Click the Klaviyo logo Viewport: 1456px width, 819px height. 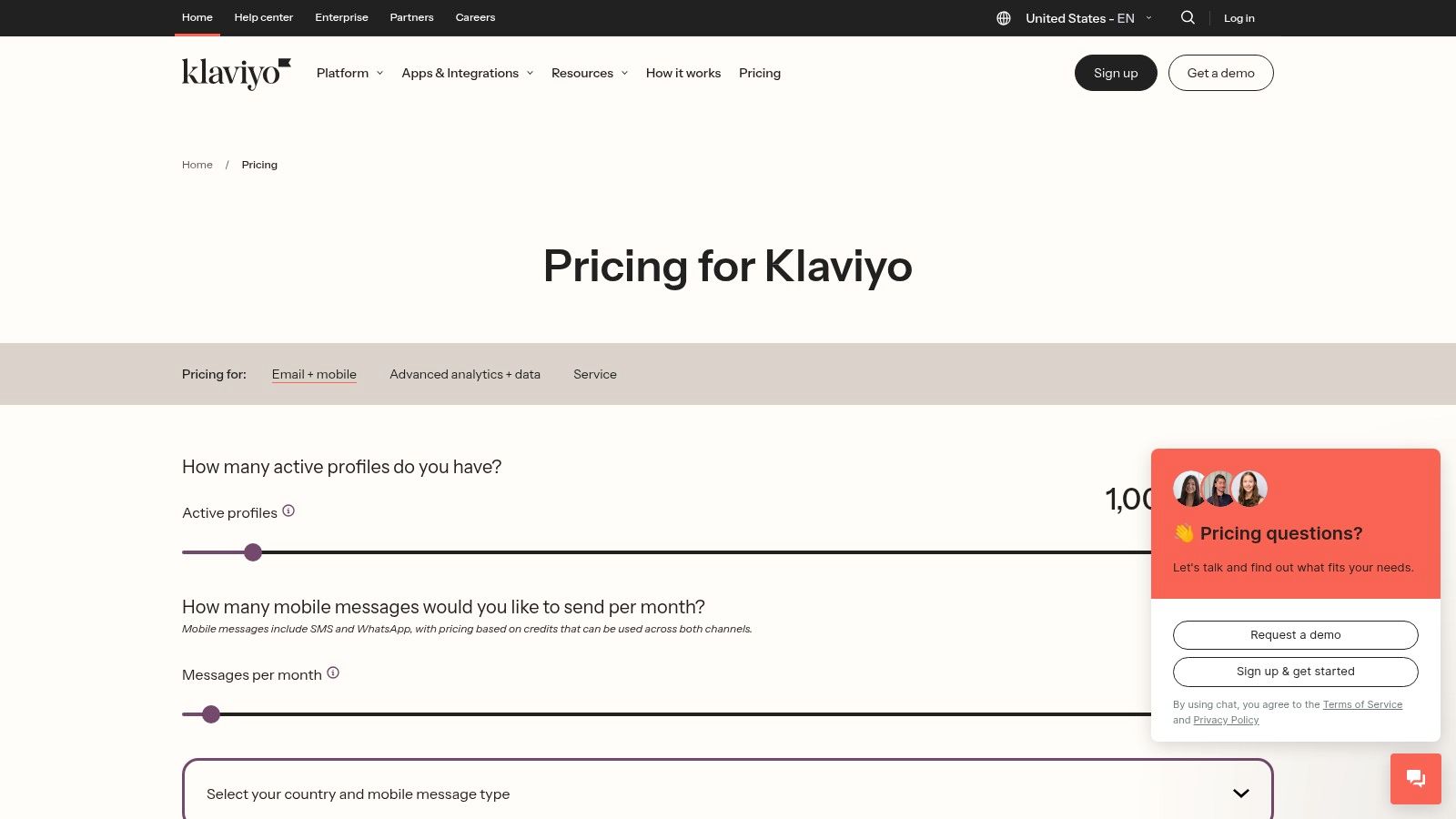click(x=235, y=73)
